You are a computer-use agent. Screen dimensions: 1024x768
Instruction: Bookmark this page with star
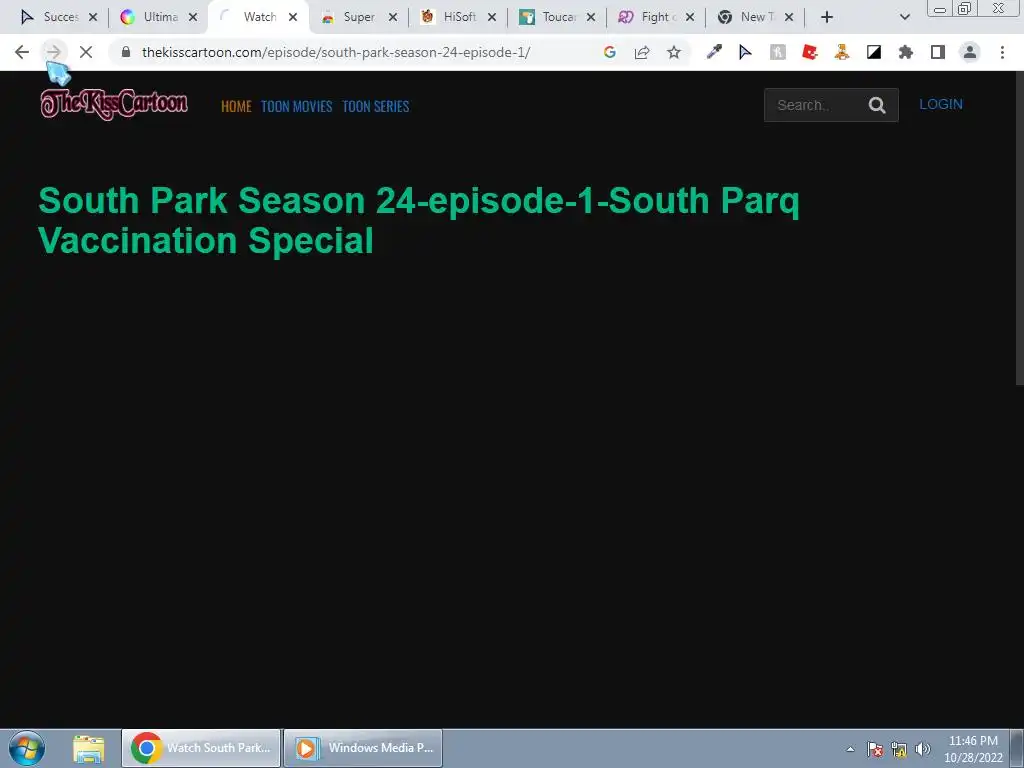674,52
